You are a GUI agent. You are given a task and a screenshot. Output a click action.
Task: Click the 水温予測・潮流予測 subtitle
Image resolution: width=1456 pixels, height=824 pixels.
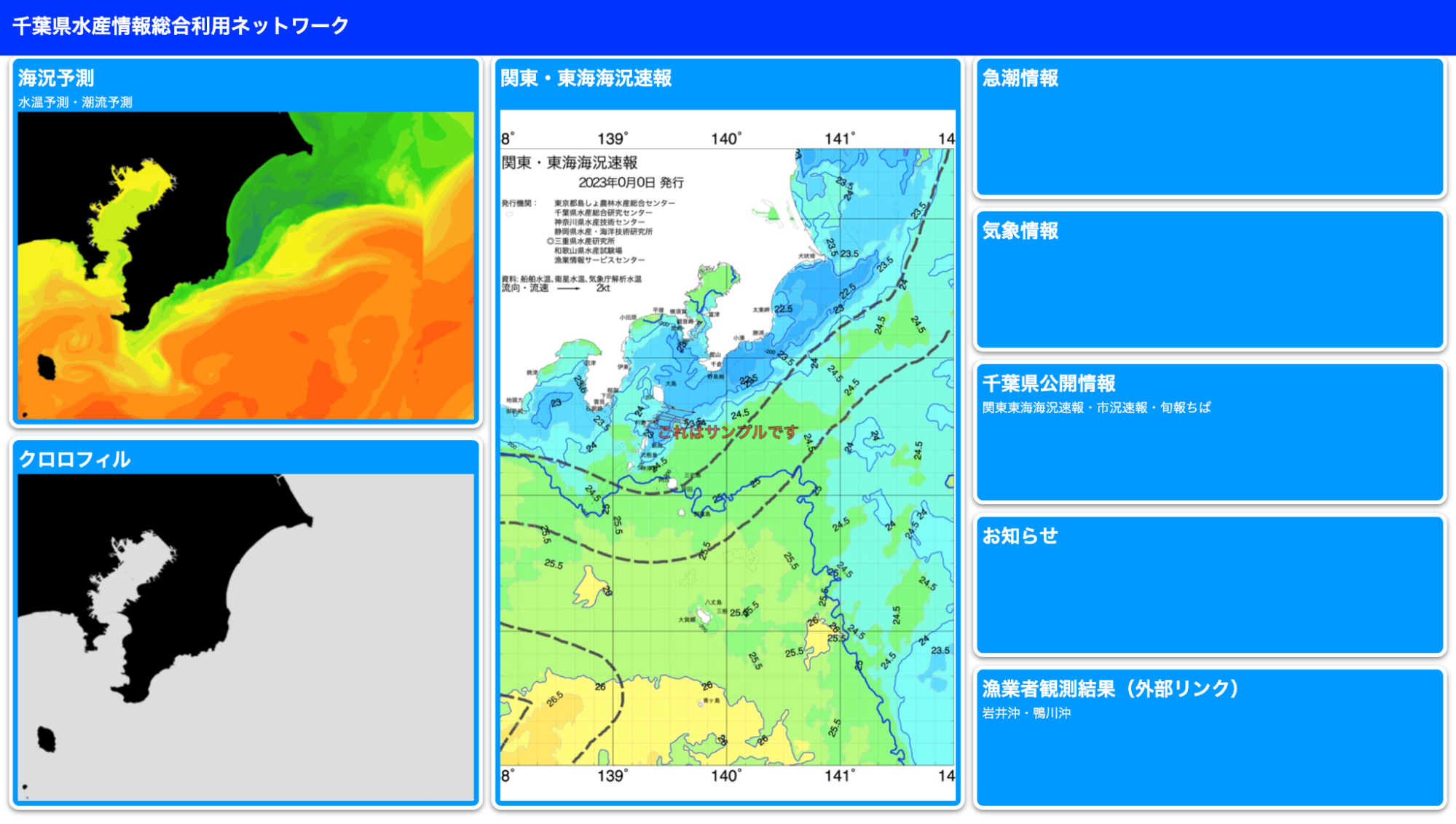[x=75, y=103]
